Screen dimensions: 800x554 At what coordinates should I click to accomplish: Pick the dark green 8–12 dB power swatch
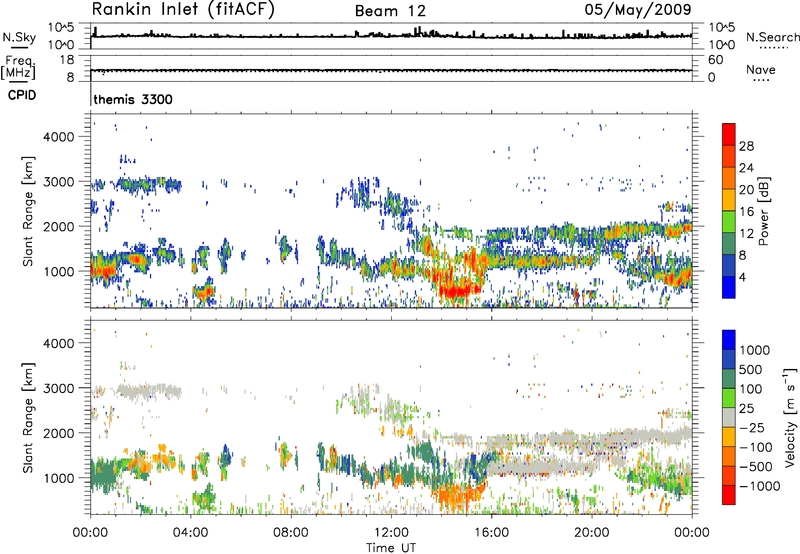(x=729, y=243)
